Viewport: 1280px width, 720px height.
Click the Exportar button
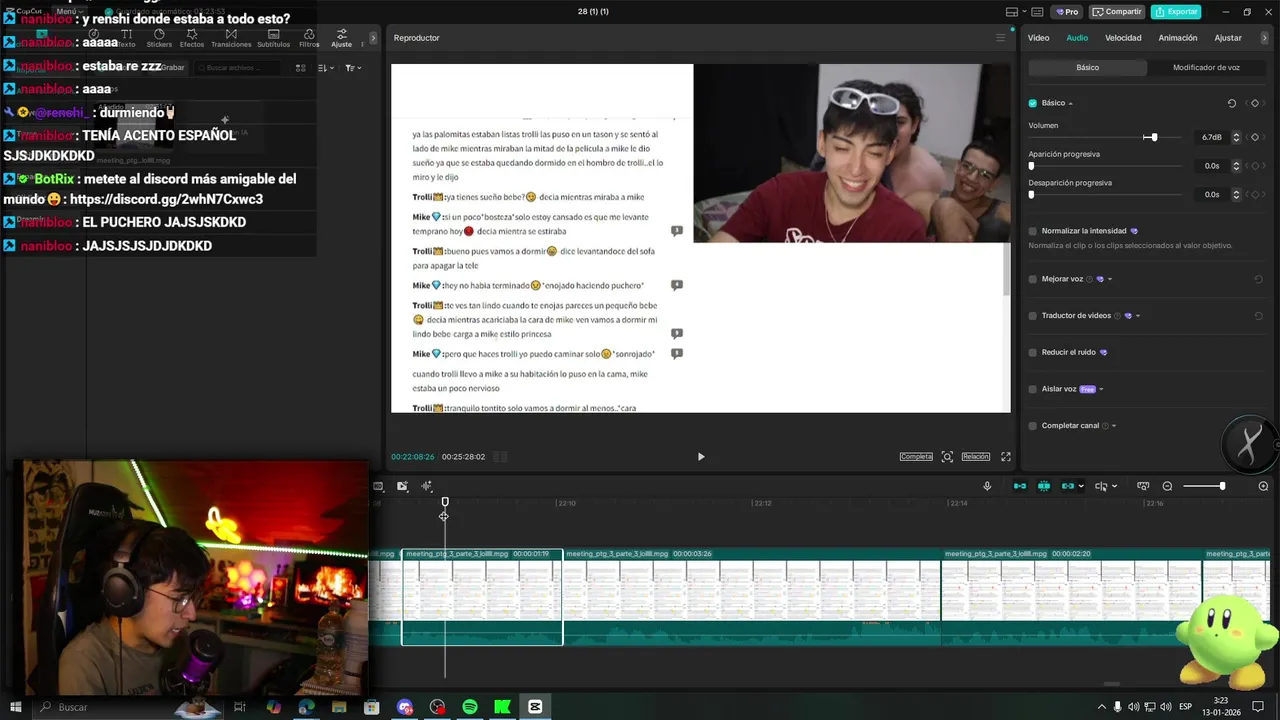(1176, 12)
